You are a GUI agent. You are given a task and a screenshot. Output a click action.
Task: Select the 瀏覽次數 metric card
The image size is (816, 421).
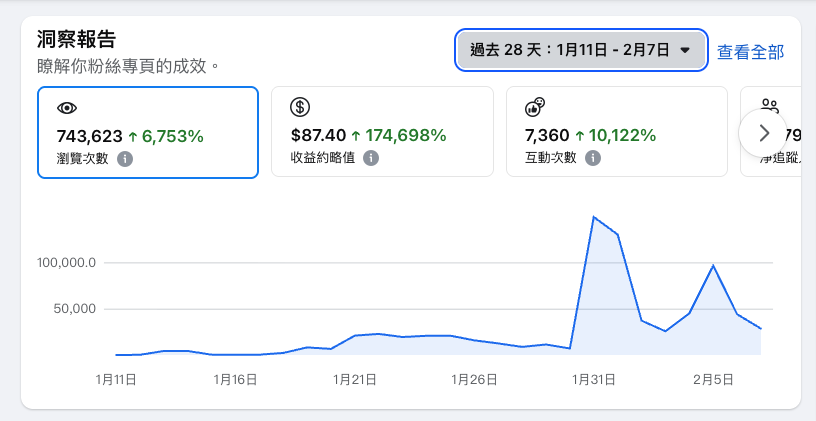[x=148, y=132]
